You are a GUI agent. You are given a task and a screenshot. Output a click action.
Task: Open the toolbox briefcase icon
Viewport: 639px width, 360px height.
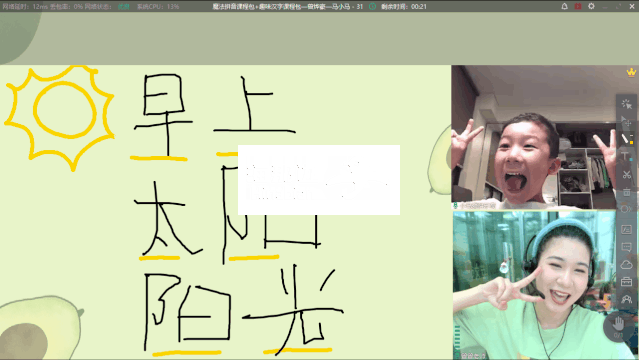tap(626, 282)
